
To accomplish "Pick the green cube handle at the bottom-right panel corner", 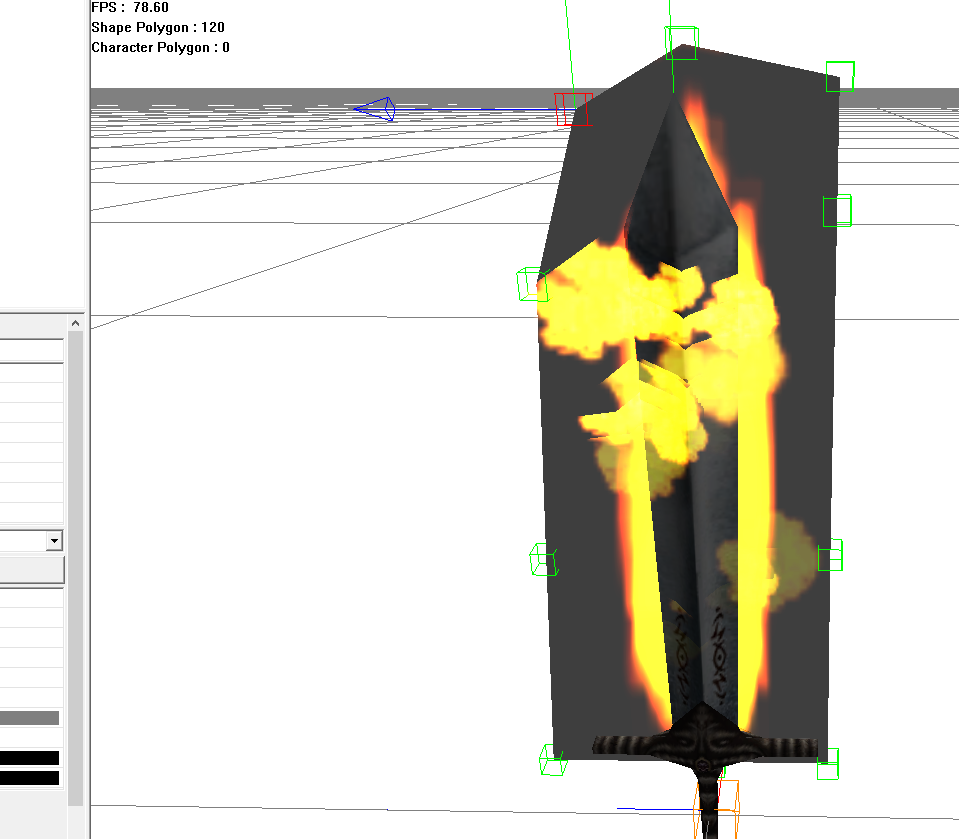I will [828, 764].
